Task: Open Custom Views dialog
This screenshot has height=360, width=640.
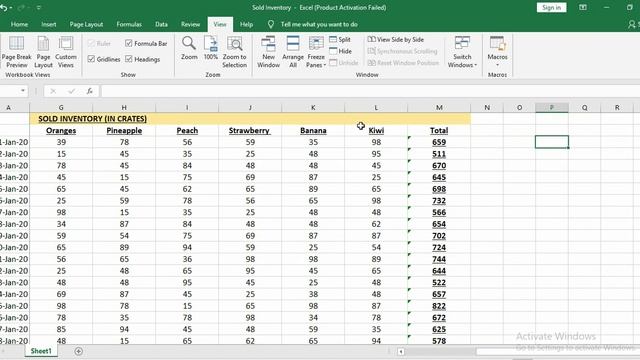Action: [x=66, y=52]
